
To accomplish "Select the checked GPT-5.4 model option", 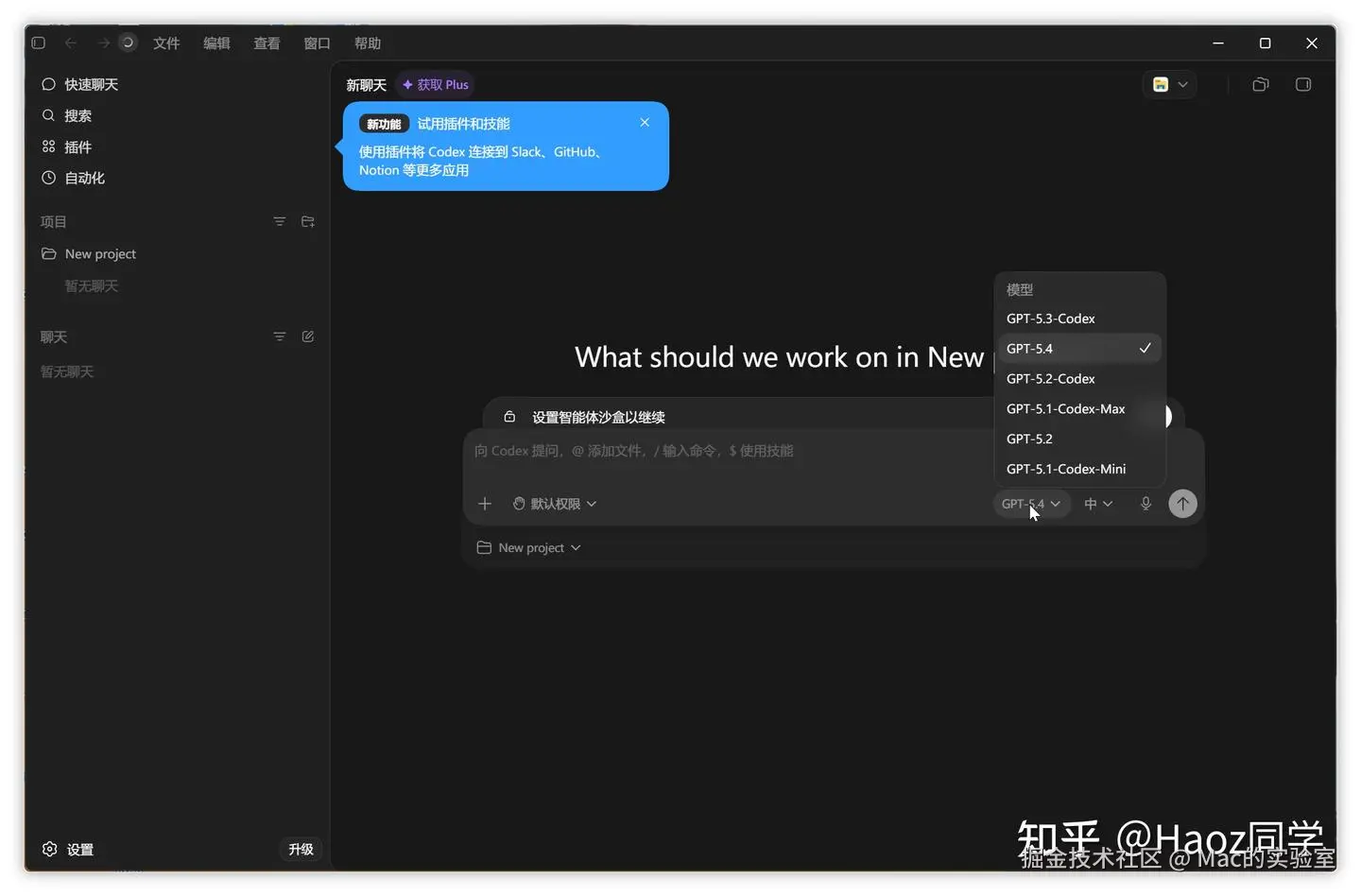I will 1079,349.
